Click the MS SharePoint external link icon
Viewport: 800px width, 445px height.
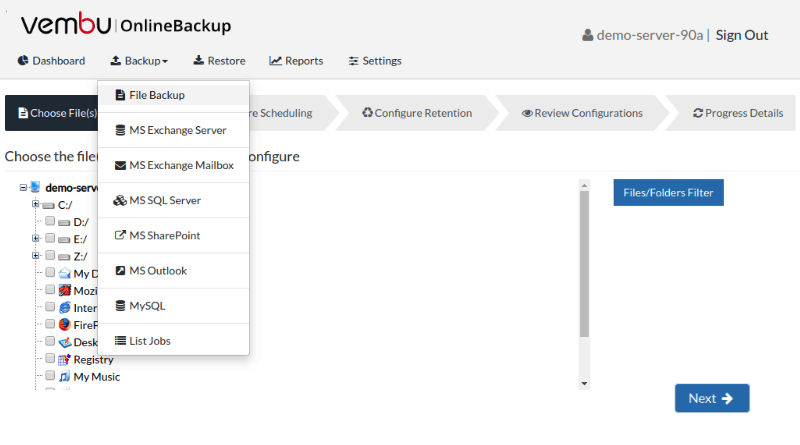pyautogui.click(x=120, y=235)
